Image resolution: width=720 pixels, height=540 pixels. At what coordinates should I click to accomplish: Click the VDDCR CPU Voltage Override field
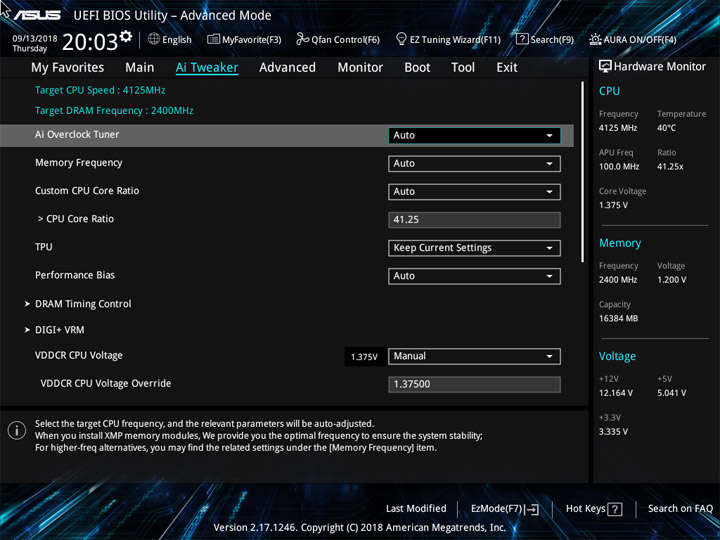point(474,384)
